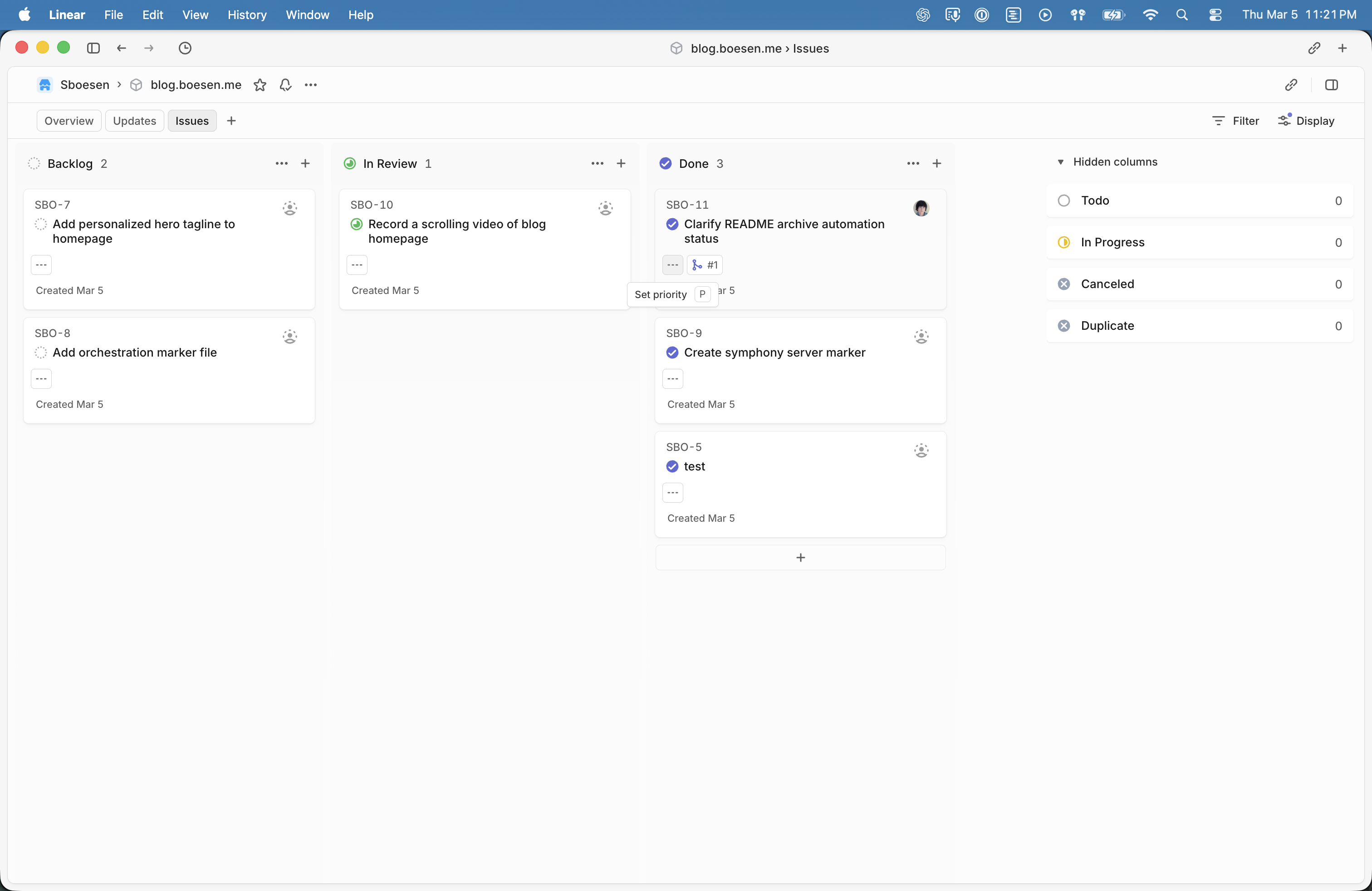Click the Issues breadcrumb link
This screenshot has height=891, width=1372.
(812, 49)
